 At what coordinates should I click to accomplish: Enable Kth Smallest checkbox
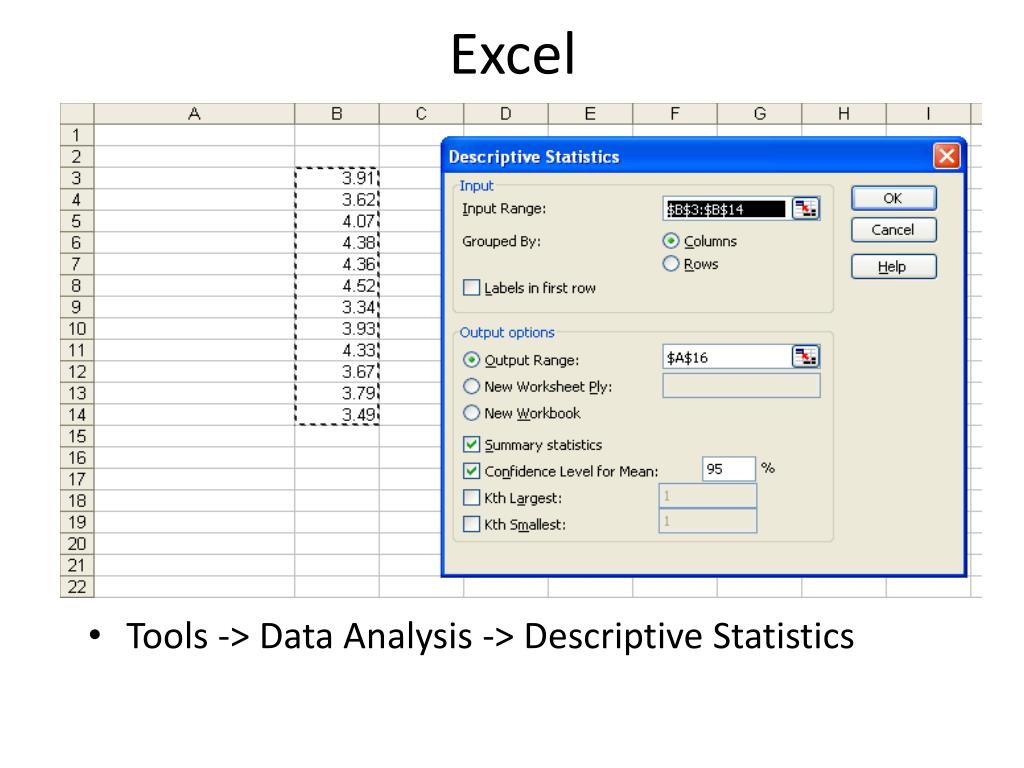click(x=471, y=524)
